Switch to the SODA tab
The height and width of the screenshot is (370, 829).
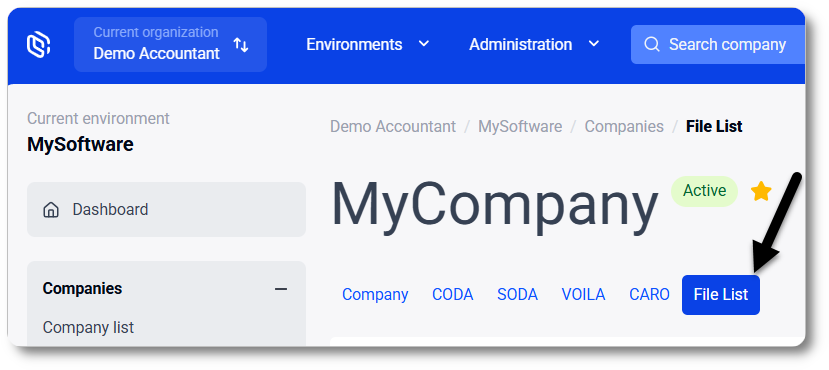518,295
